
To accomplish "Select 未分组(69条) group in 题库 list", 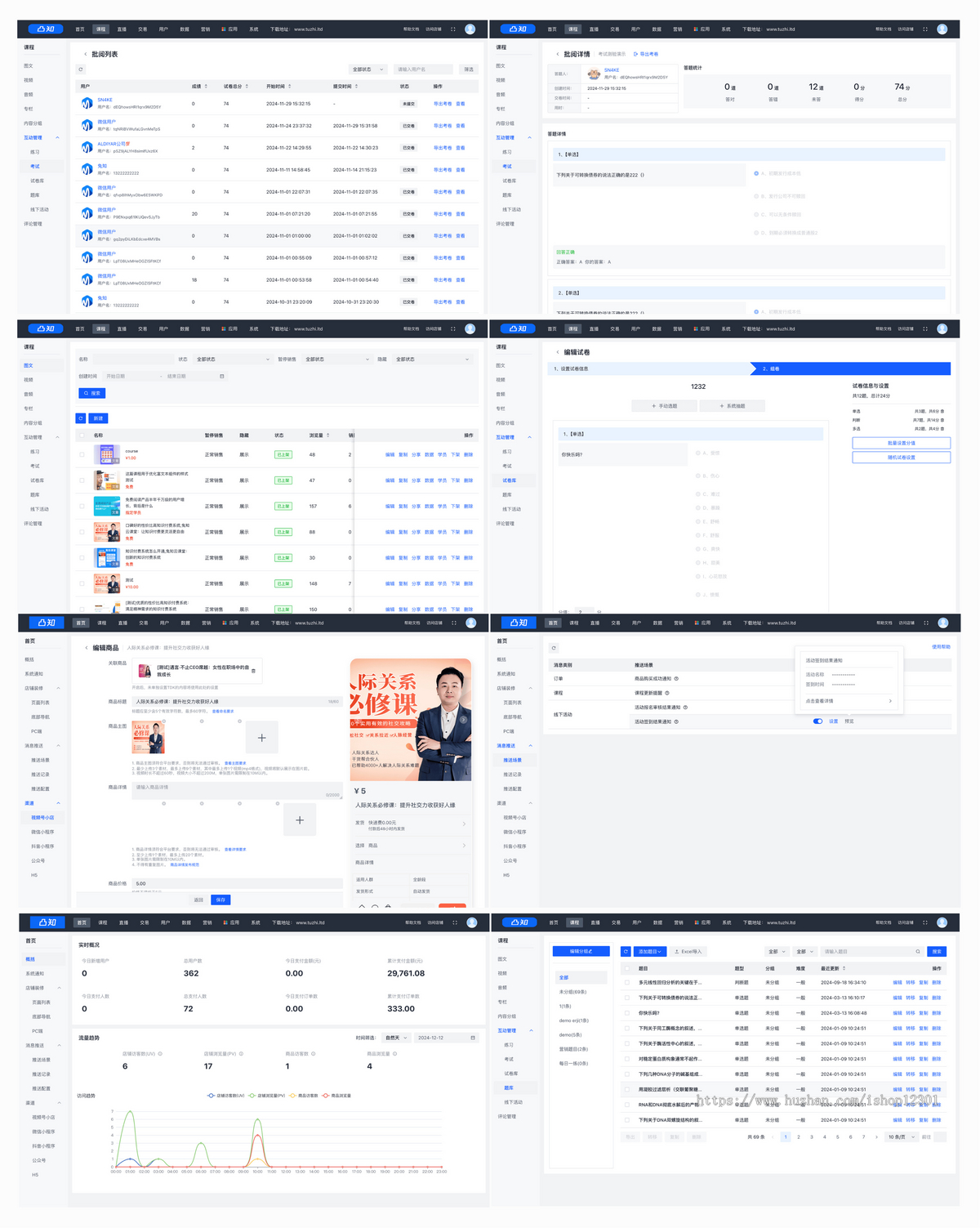I will [x=573, y=992].
